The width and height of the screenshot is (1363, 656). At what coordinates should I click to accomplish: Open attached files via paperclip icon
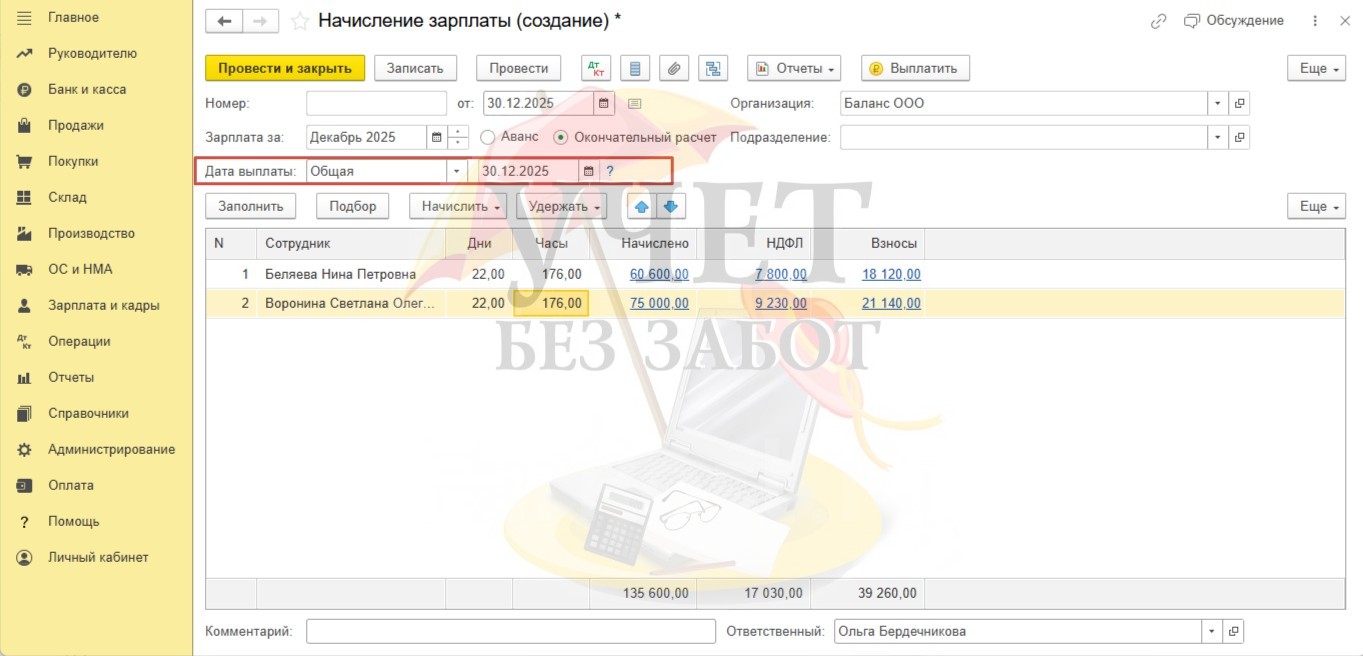coord(674,68)
